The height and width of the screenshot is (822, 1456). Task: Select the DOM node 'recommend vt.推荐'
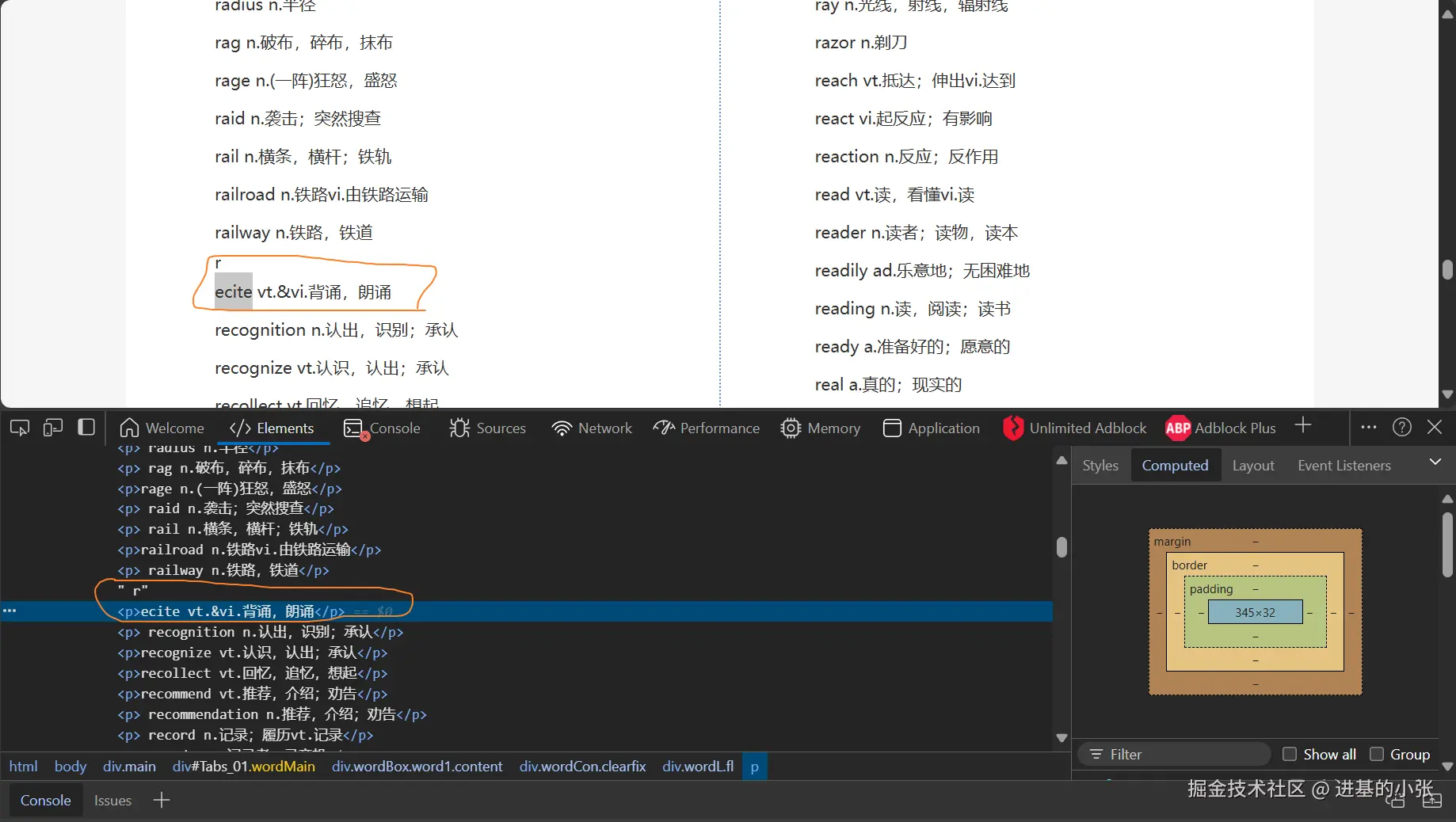tap(252, 693)
